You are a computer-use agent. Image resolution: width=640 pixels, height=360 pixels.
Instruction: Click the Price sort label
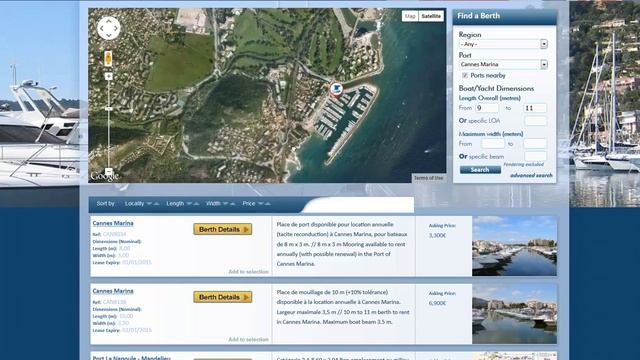pyautogui.click(x=249, y=204)
